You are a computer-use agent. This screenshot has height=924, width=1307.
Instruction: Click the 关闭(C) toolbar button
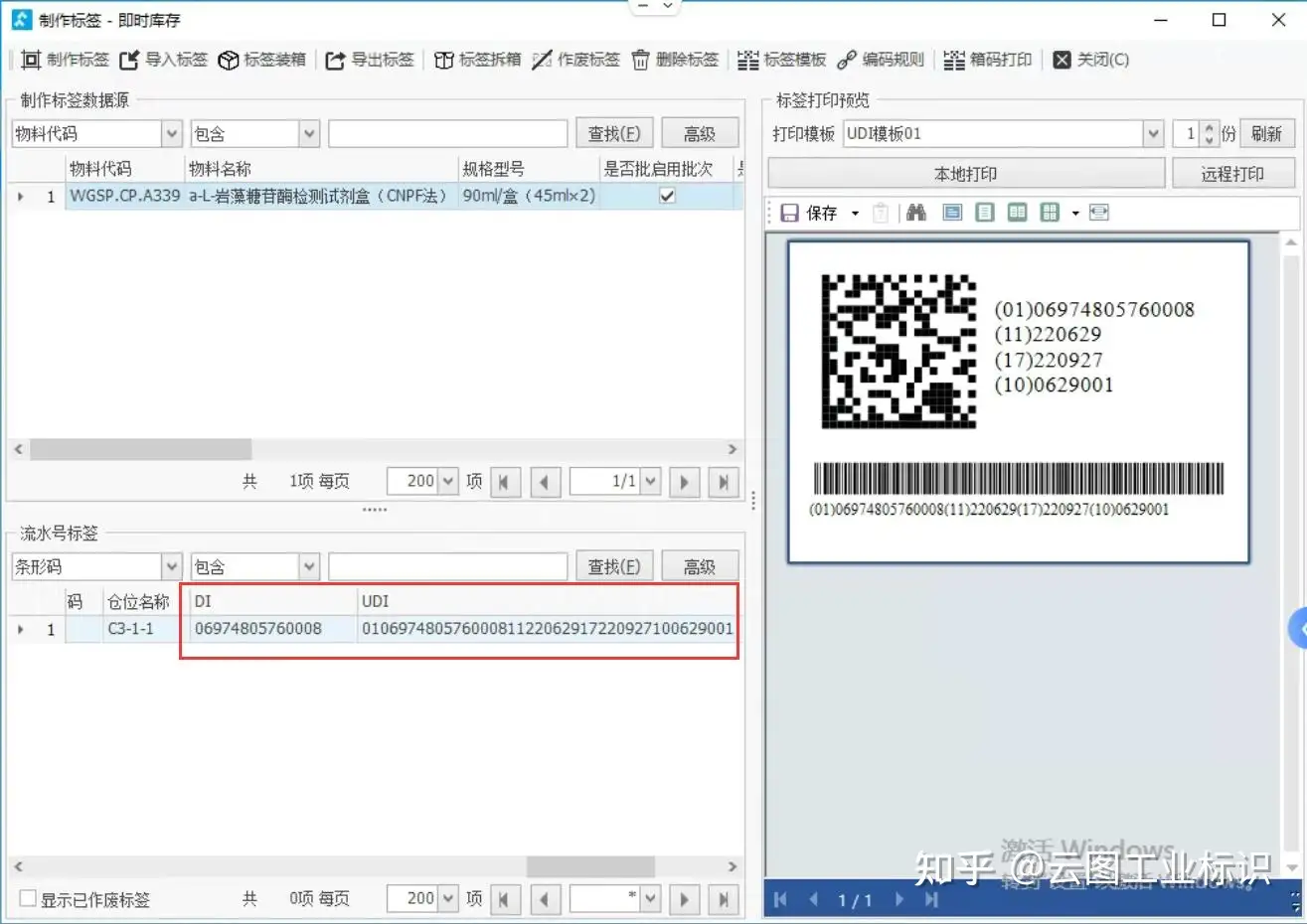1090,60
